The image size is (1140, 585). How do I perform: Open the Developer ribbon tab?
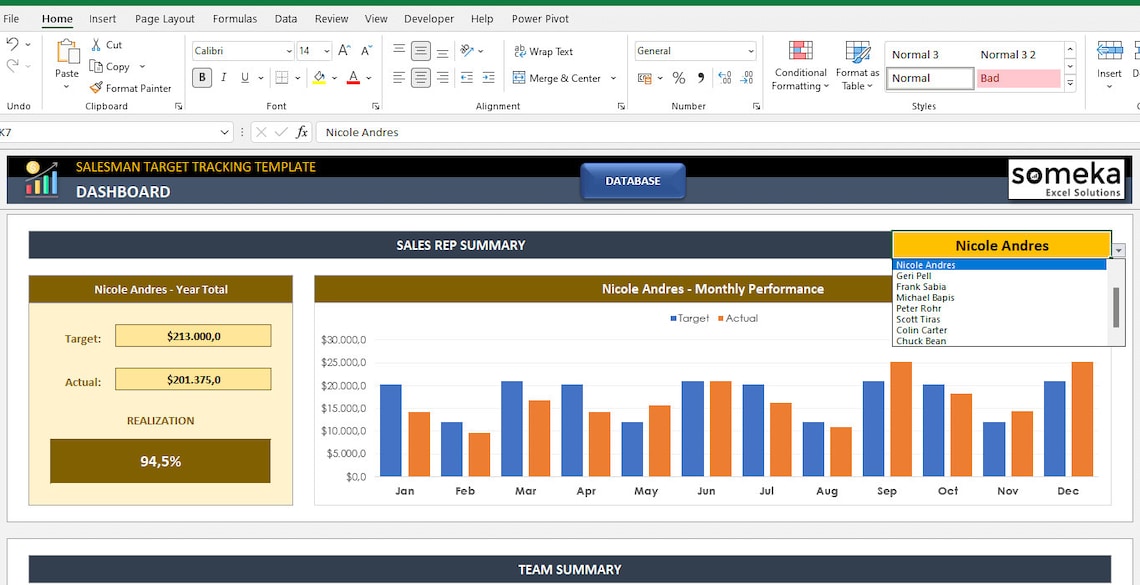click(428, 18)
